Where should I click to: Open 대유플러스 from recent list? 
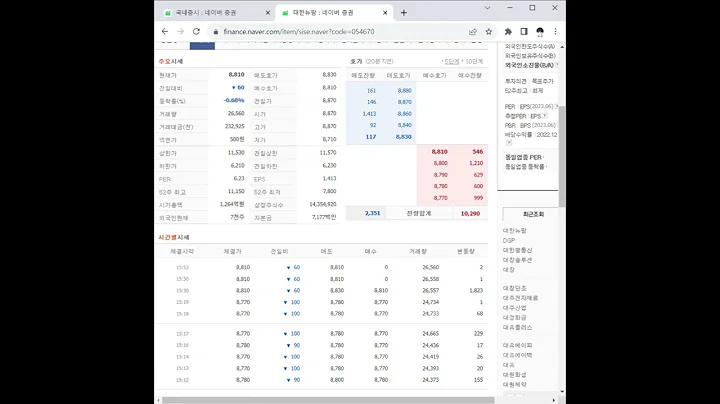[518, 327]
